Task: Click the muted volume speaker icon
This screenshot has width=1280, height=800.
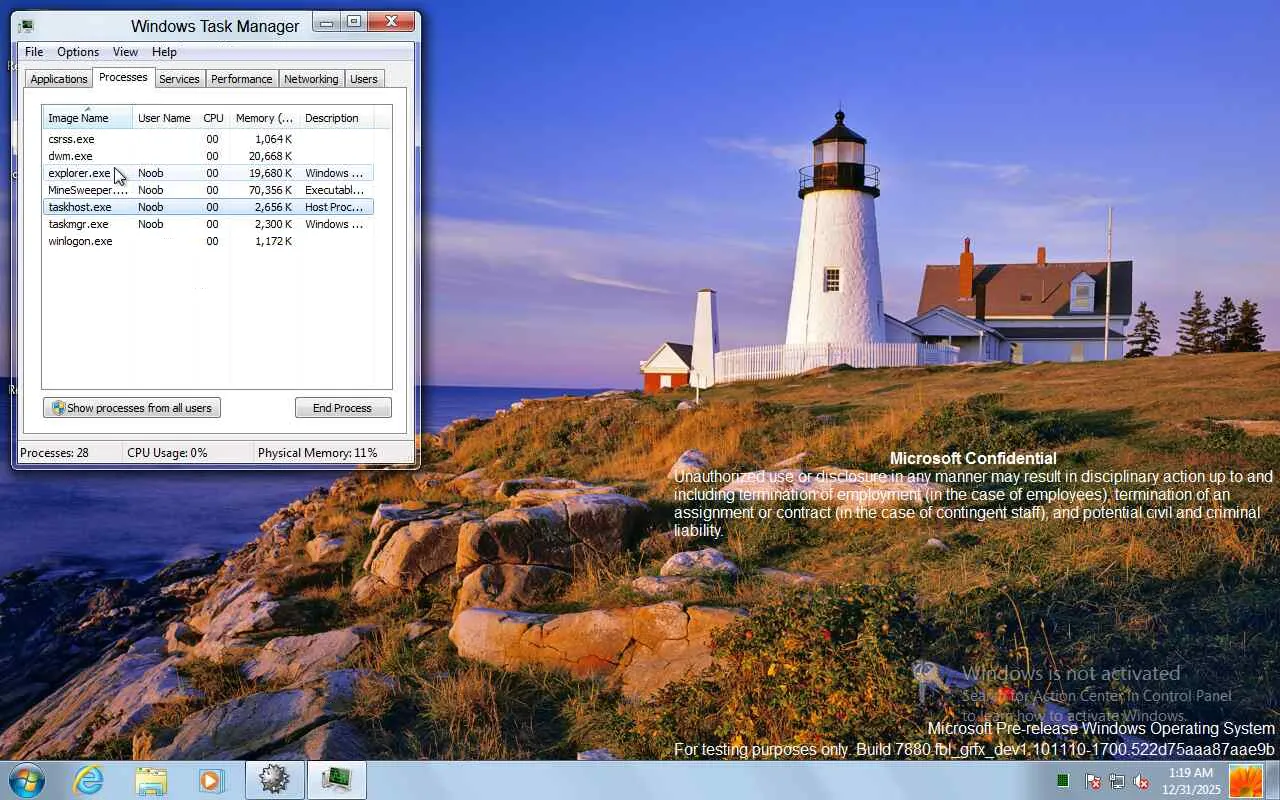Action: [1141, 781]
